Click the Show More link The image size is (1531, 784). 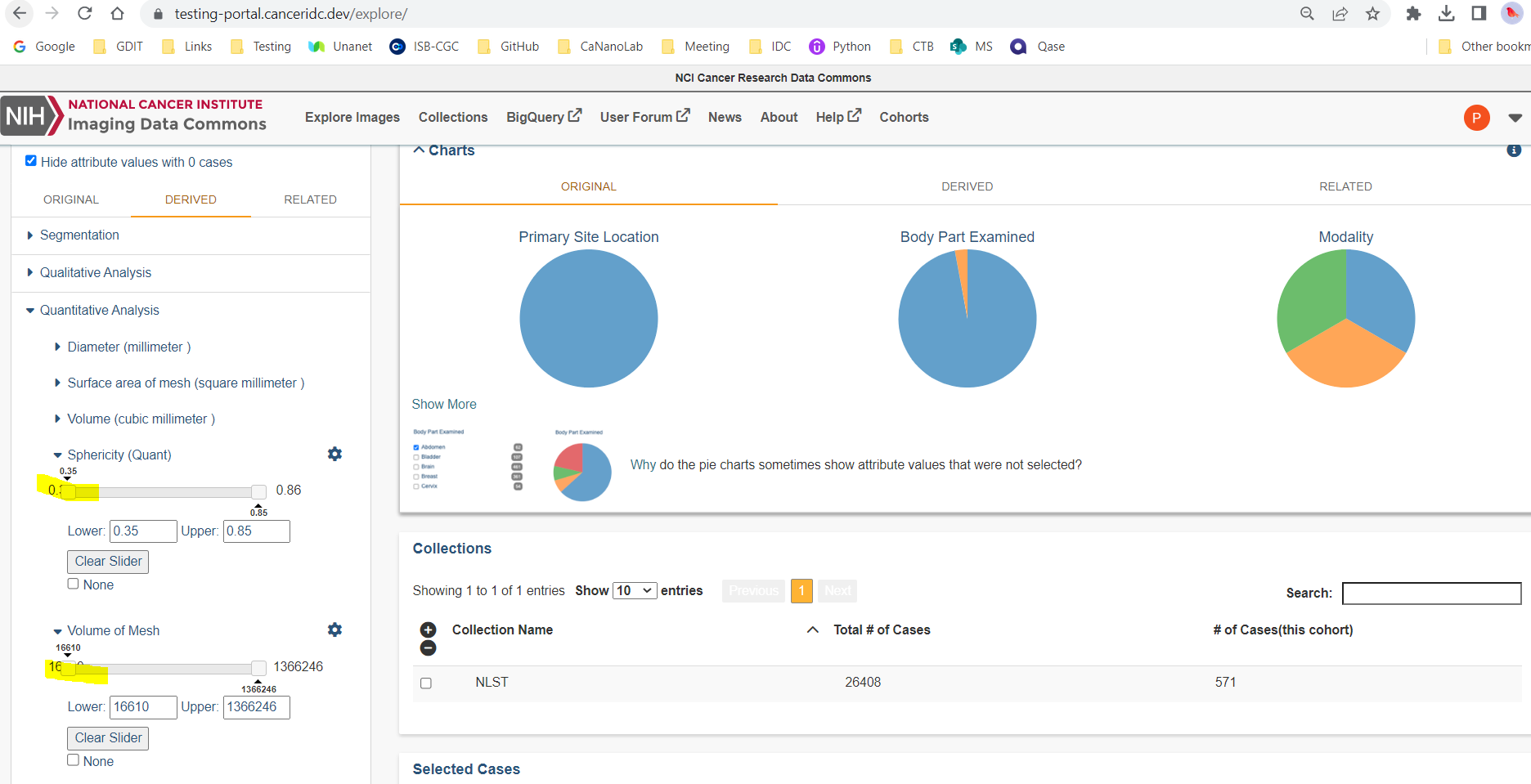click(x=444, y=404)
